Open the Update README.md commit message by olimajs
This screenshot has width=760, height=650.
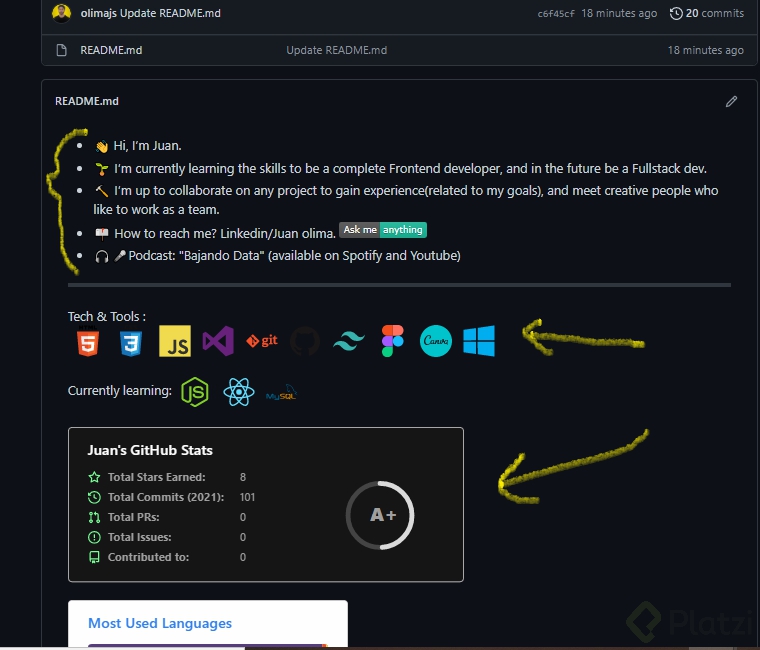(x=170, y=13)
